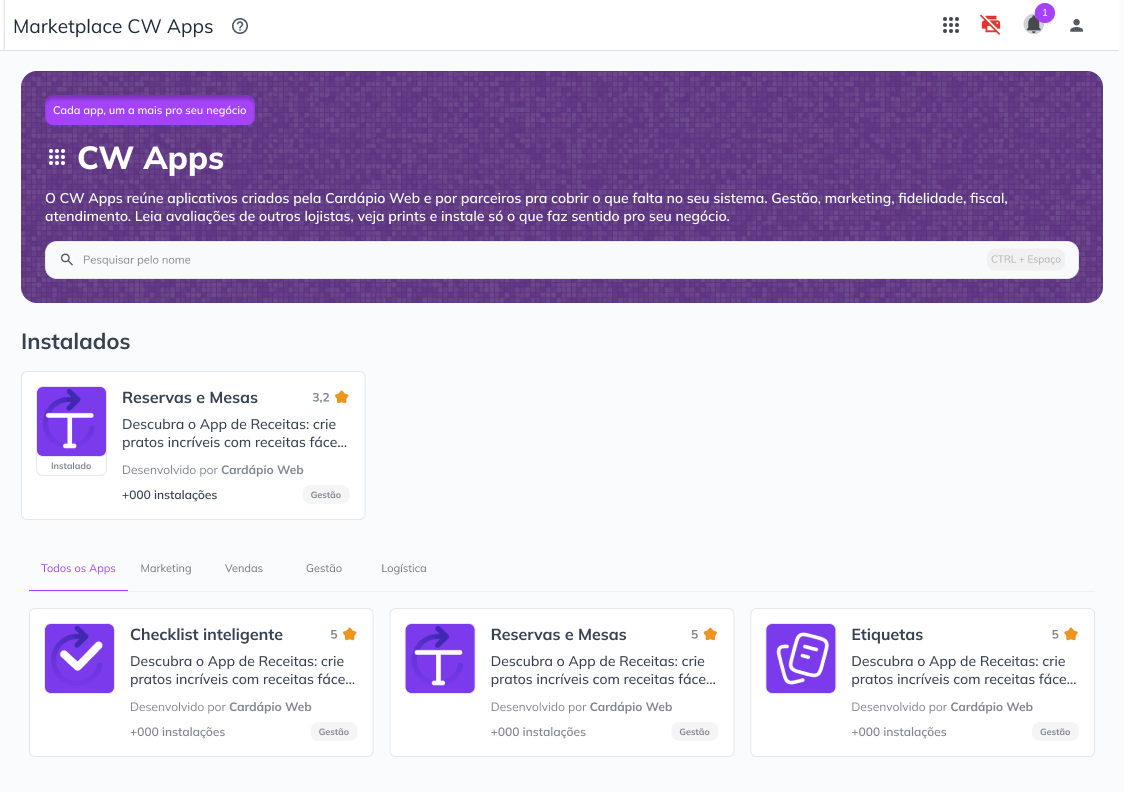Click +000 instalações on Etiquetas card

pos(899,732)
